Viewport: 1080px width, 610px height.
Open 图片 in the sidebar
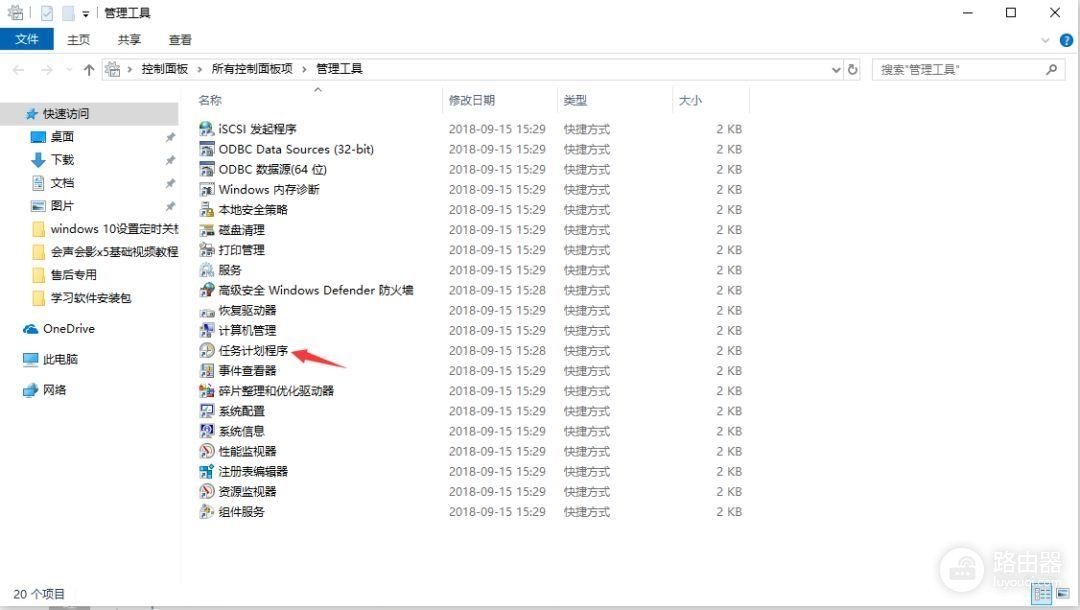pos(62,205)
